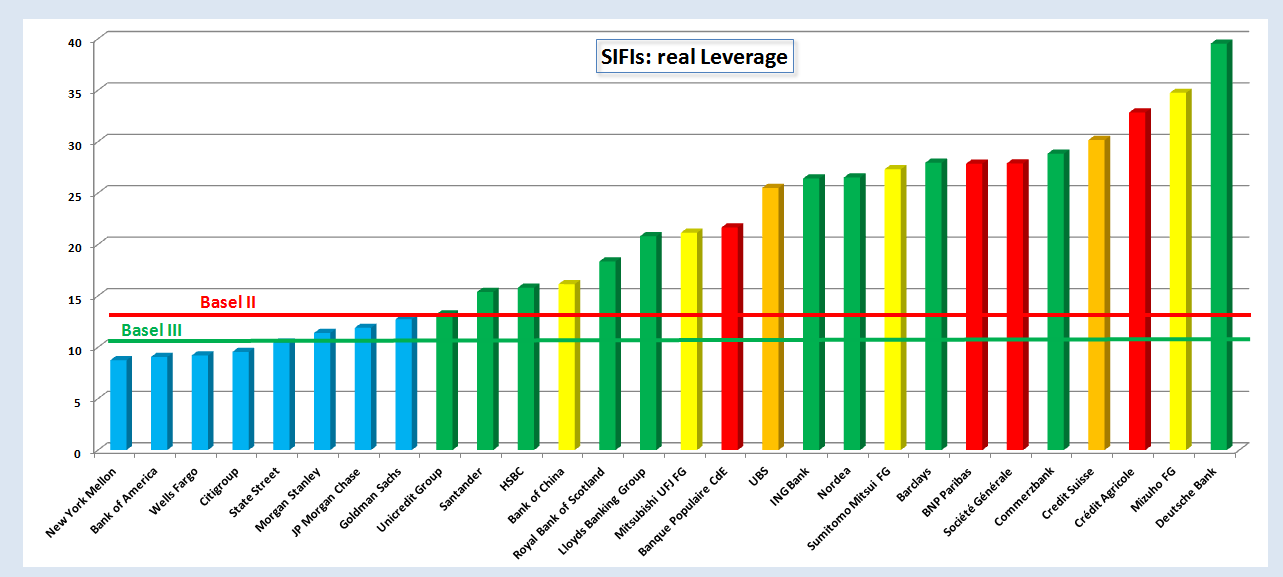Image resolution: width=1283 pixels, height=577 pixels.
Task: Select the Sumitomo Mitsui FG bar
Action: [x=895, y=308]
